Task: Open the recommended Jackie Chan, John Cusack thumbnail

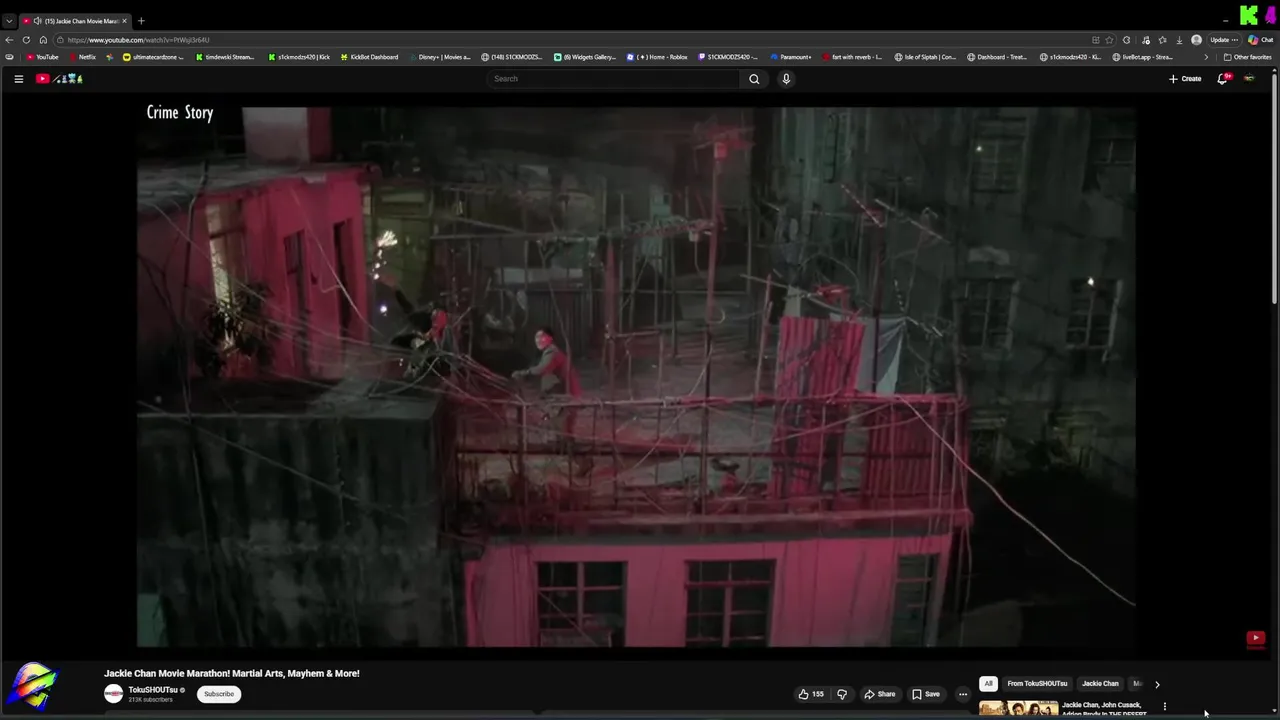Action: [x=1018, y=709]
